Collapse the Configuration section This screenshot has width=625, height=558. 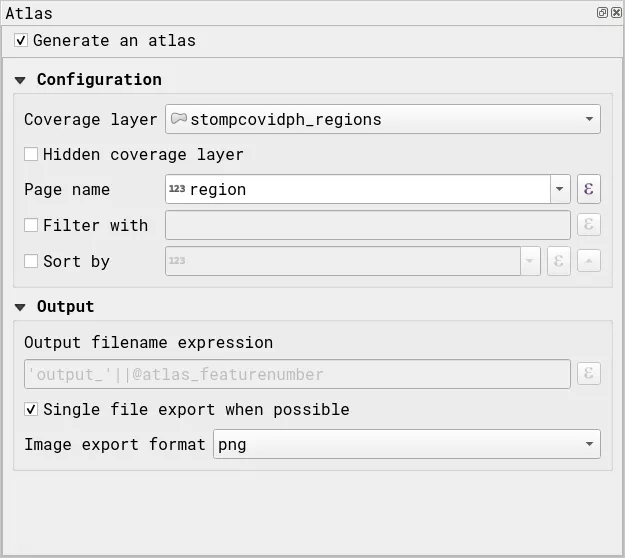[x=20, y=80]
